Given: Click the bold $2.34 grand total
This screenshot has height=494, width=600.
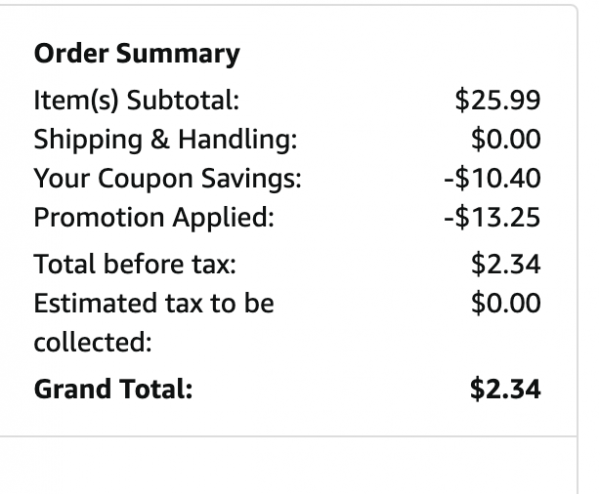Looking at the screenshot, I should pyautogui.click(x=505, y=389).
